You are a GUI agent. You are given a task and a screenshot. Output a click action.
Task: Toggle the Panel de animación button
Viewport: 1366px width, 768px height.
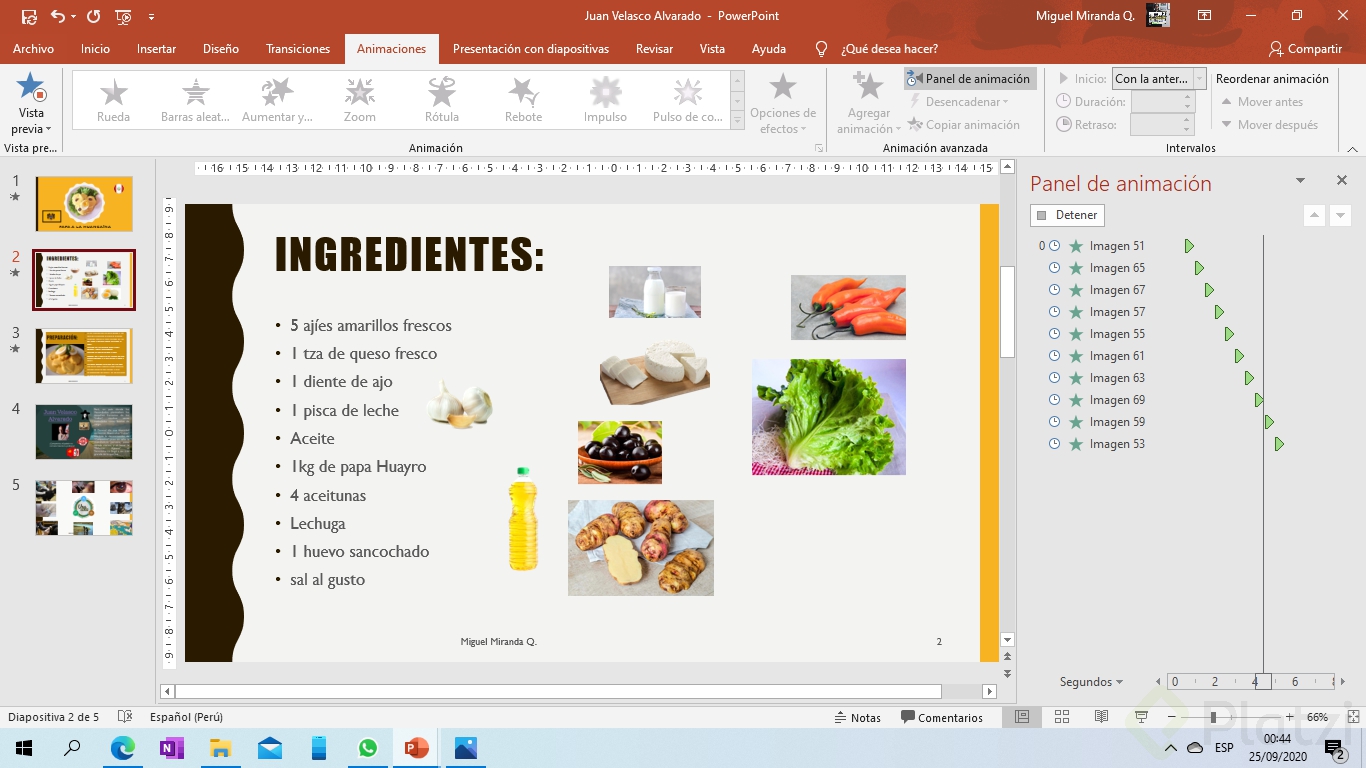click(x=968, y=79)
